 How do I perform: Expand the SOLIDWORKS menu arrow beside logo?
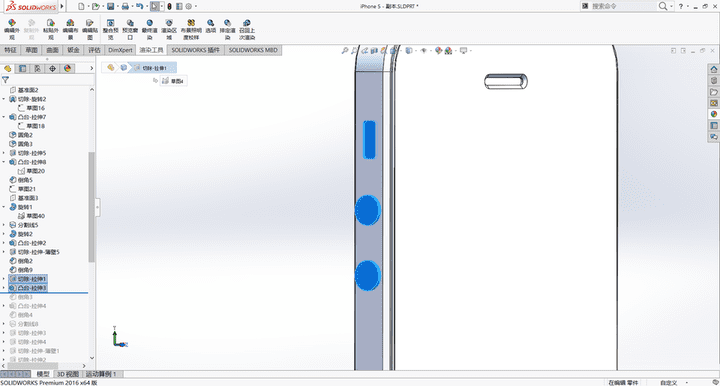(62, 6)
